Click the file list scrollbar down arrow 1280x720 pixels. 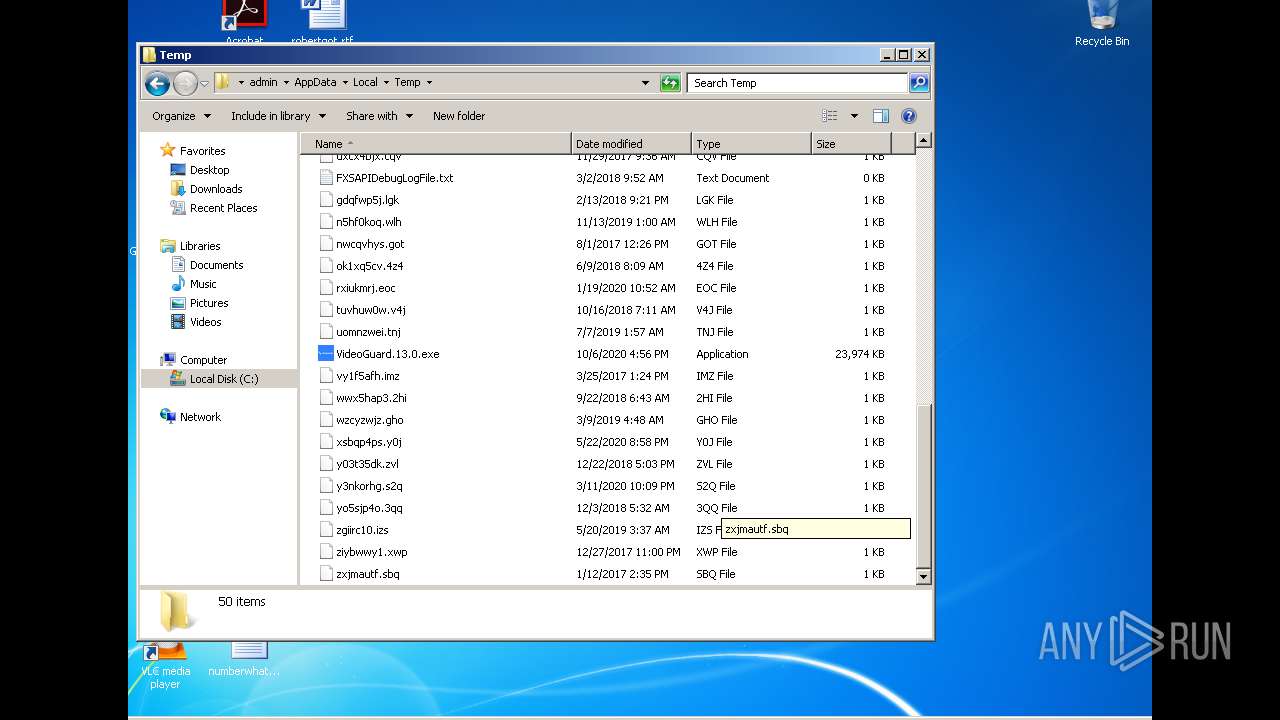point(923,577)
